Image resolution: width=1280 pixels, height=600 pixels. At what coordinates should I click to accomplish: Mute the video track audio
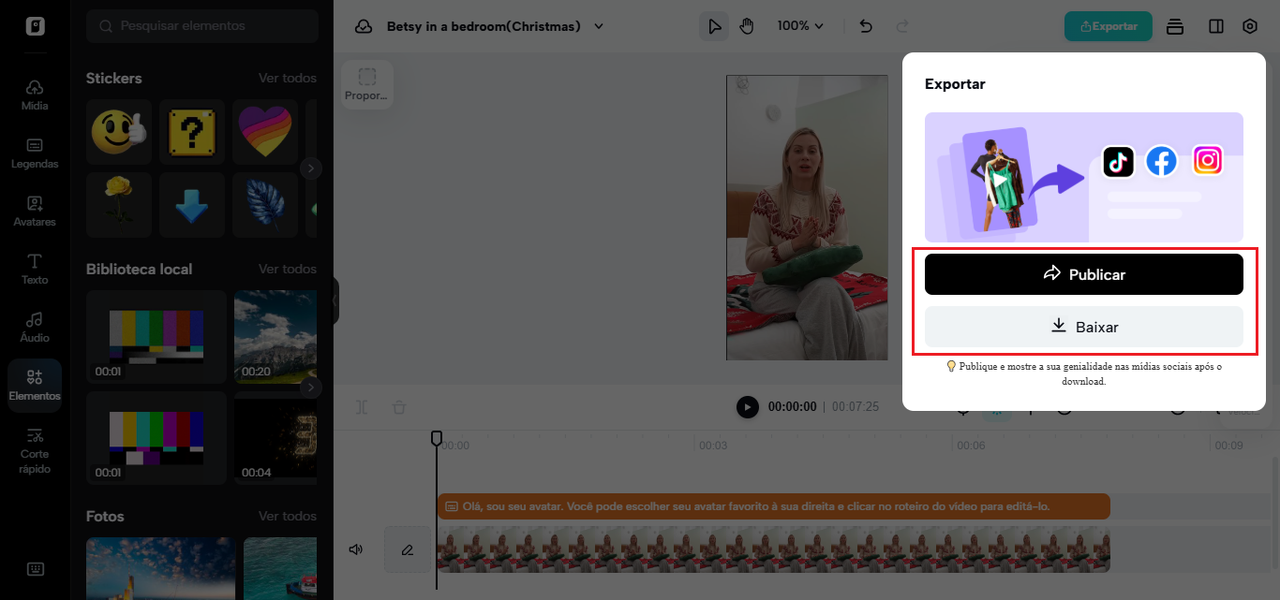(x=355, y=549)
